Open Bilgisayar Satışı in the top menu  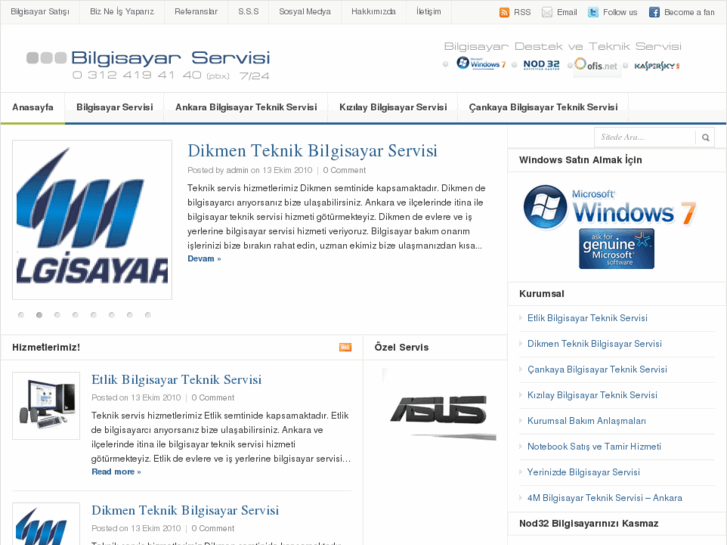[40, 12]
